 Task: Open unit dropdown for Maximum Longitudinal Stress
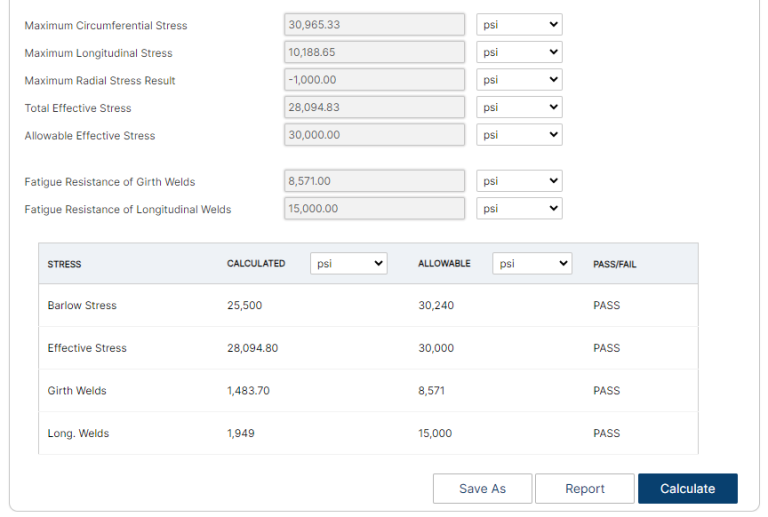[x=518, y=52]
